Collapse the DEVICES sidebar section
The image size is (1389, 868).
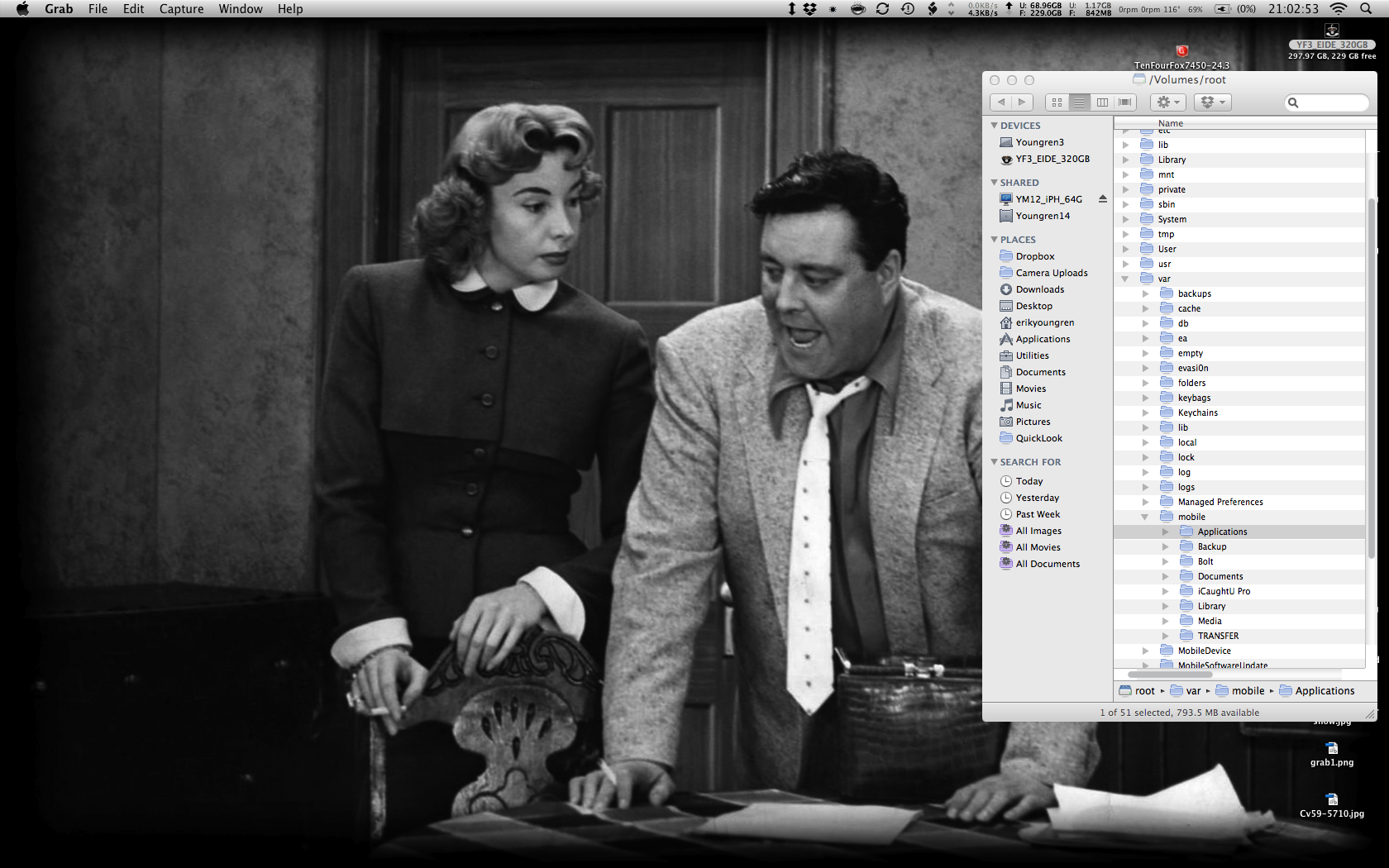click(994, 126)
